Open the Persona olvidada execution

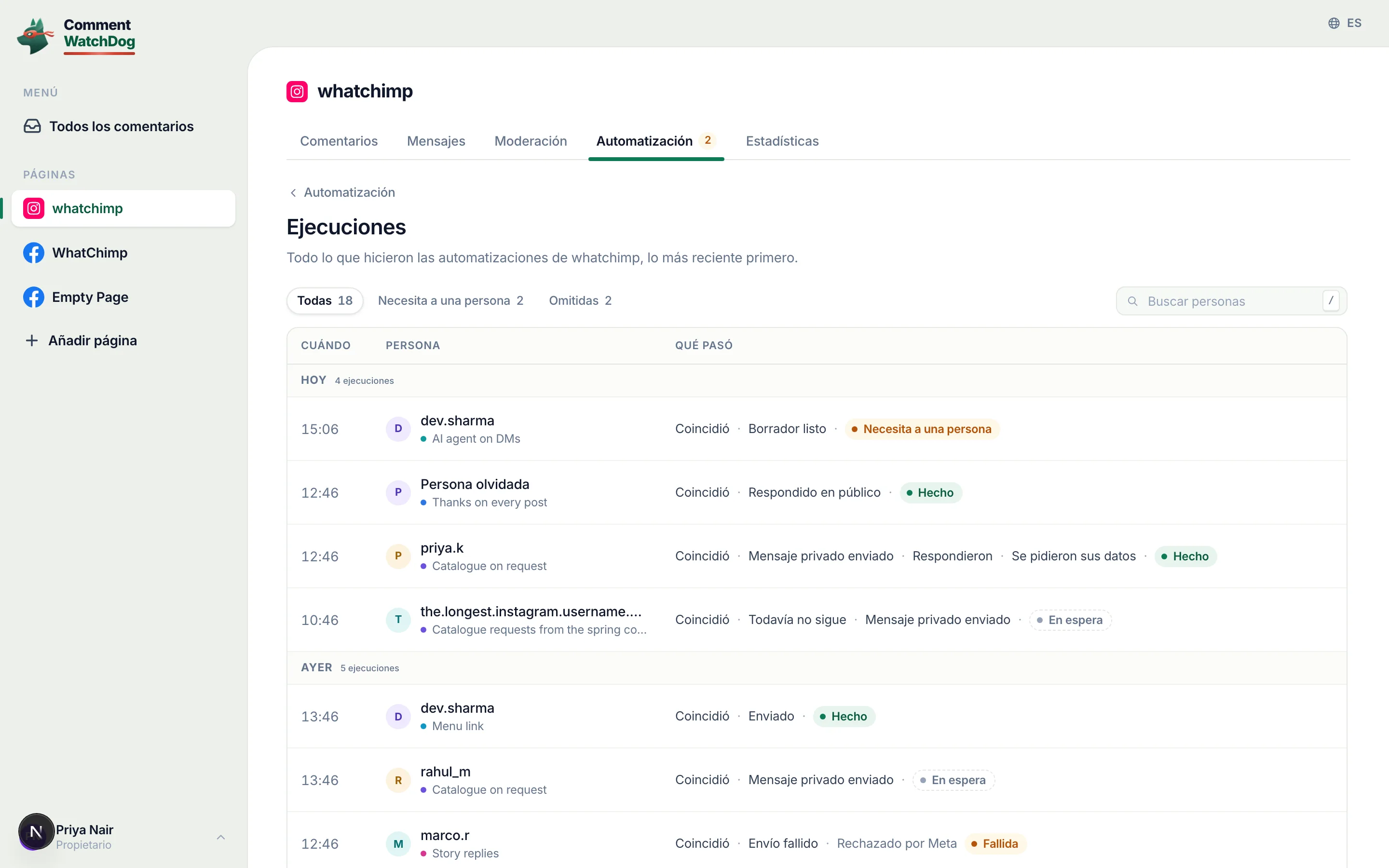[x=817, y=492]
